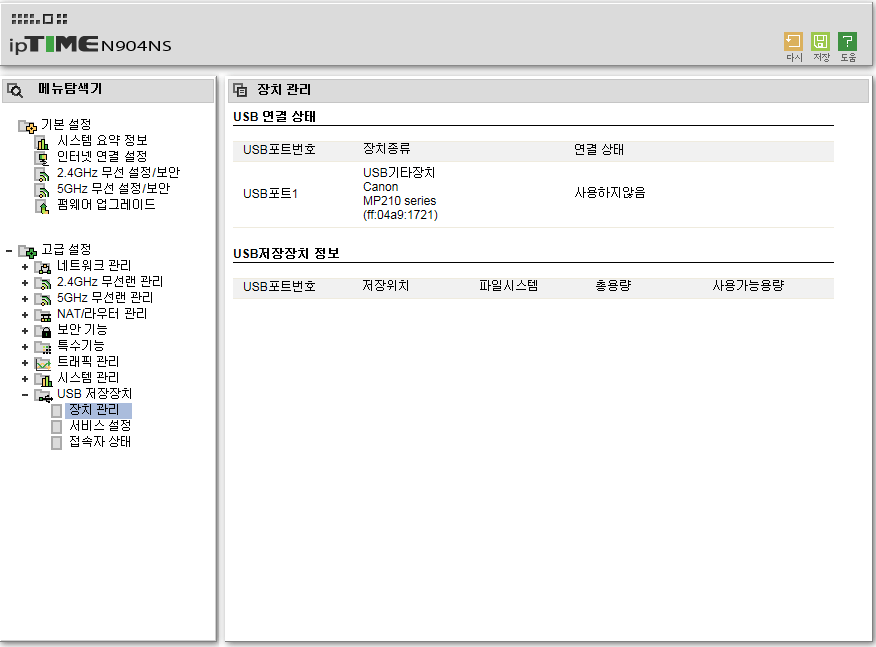Viewport: 876px width, 647px height.
Task: Click the 접속자 상태 page icon
Action: [56, 443]
